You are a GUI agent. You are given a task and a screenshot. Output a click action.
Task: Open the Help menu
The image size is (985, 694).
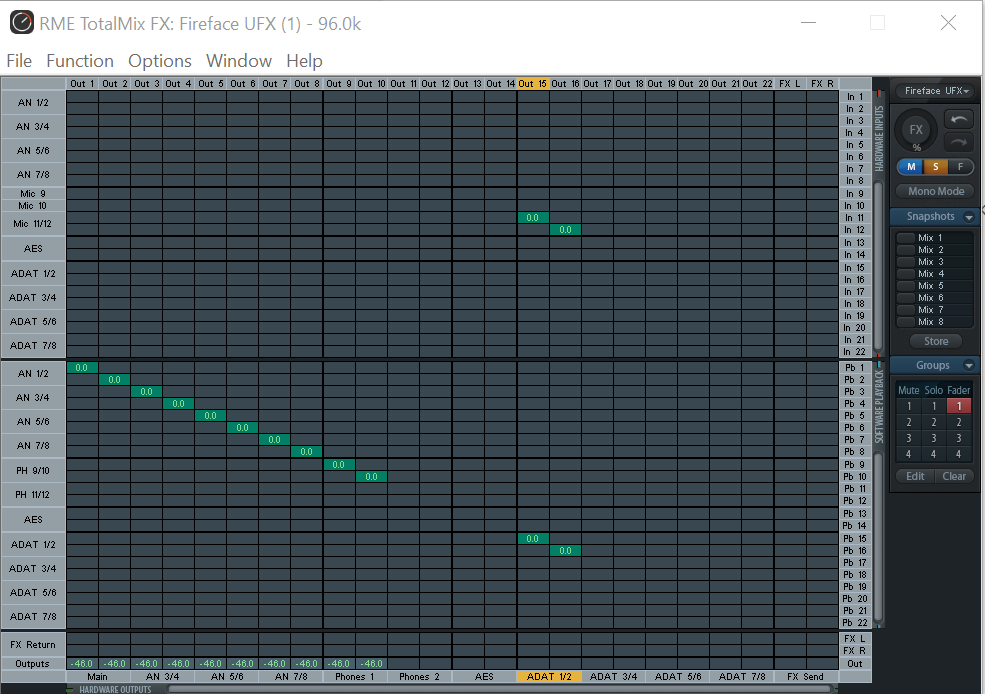pyautogui.click(x=304, y=61)
